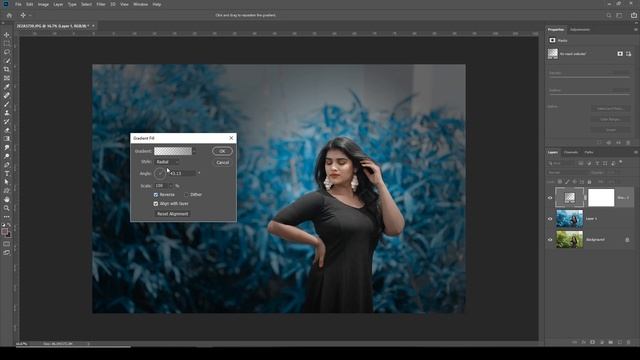This screenshot has height=360, width=640.
Task: Select the Layer 1 thumbnail
Action: click(569, 219)
